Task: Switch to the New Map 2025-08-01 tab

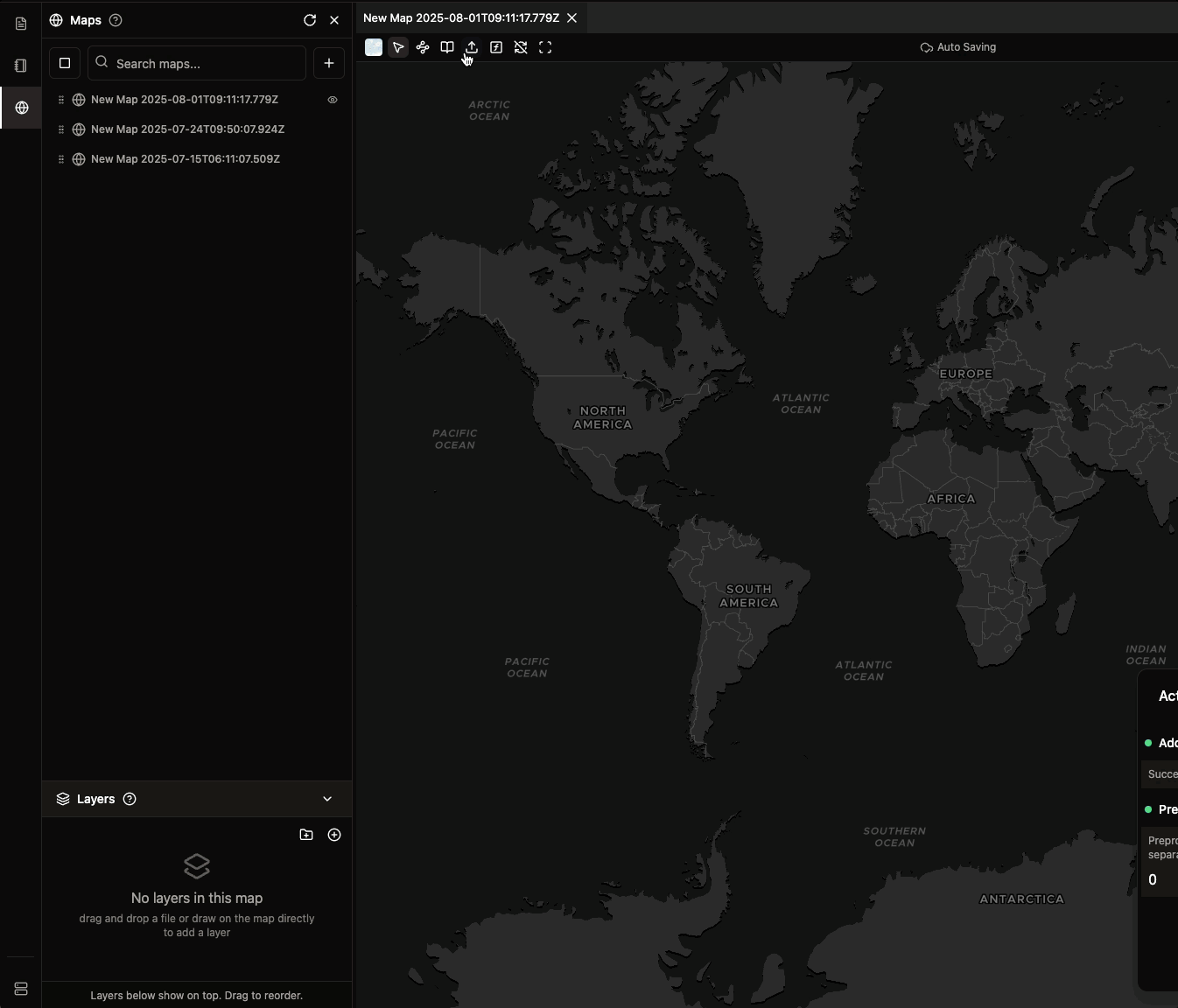Action: tap(460, 17)
